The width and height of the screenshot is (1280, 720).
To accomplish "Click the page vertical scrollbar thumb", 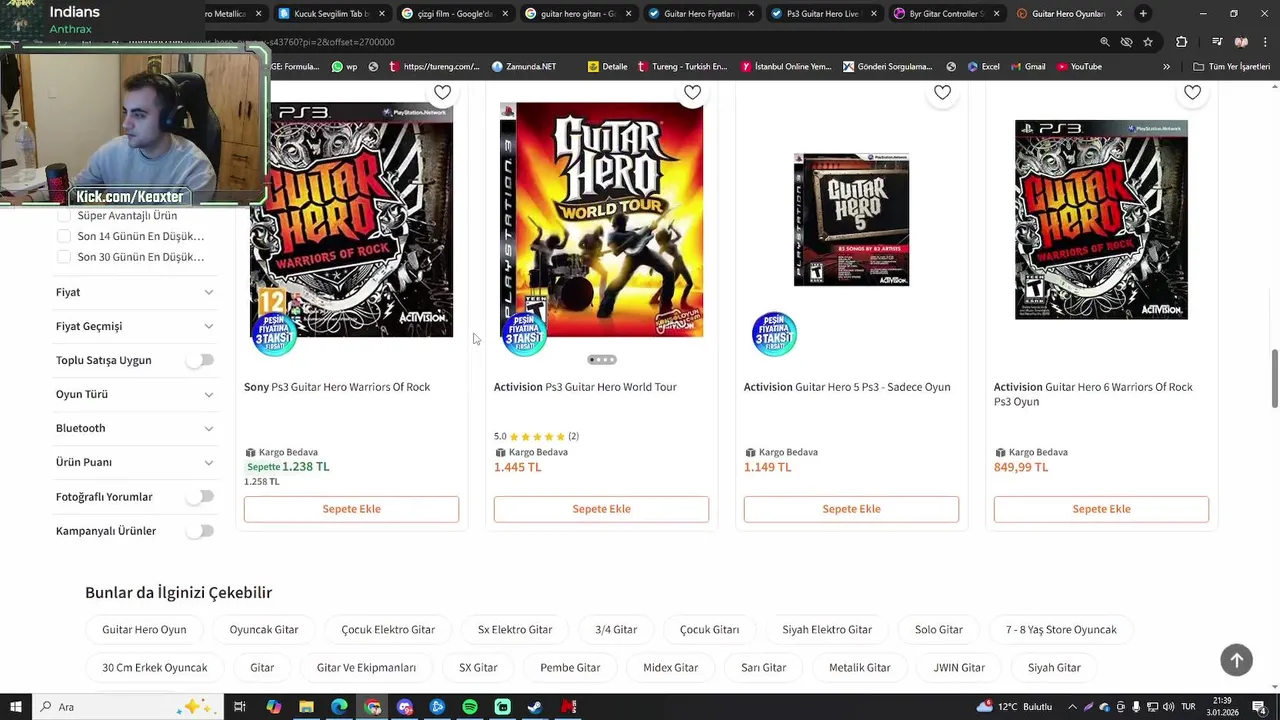I will click(x=1274, y=378).
